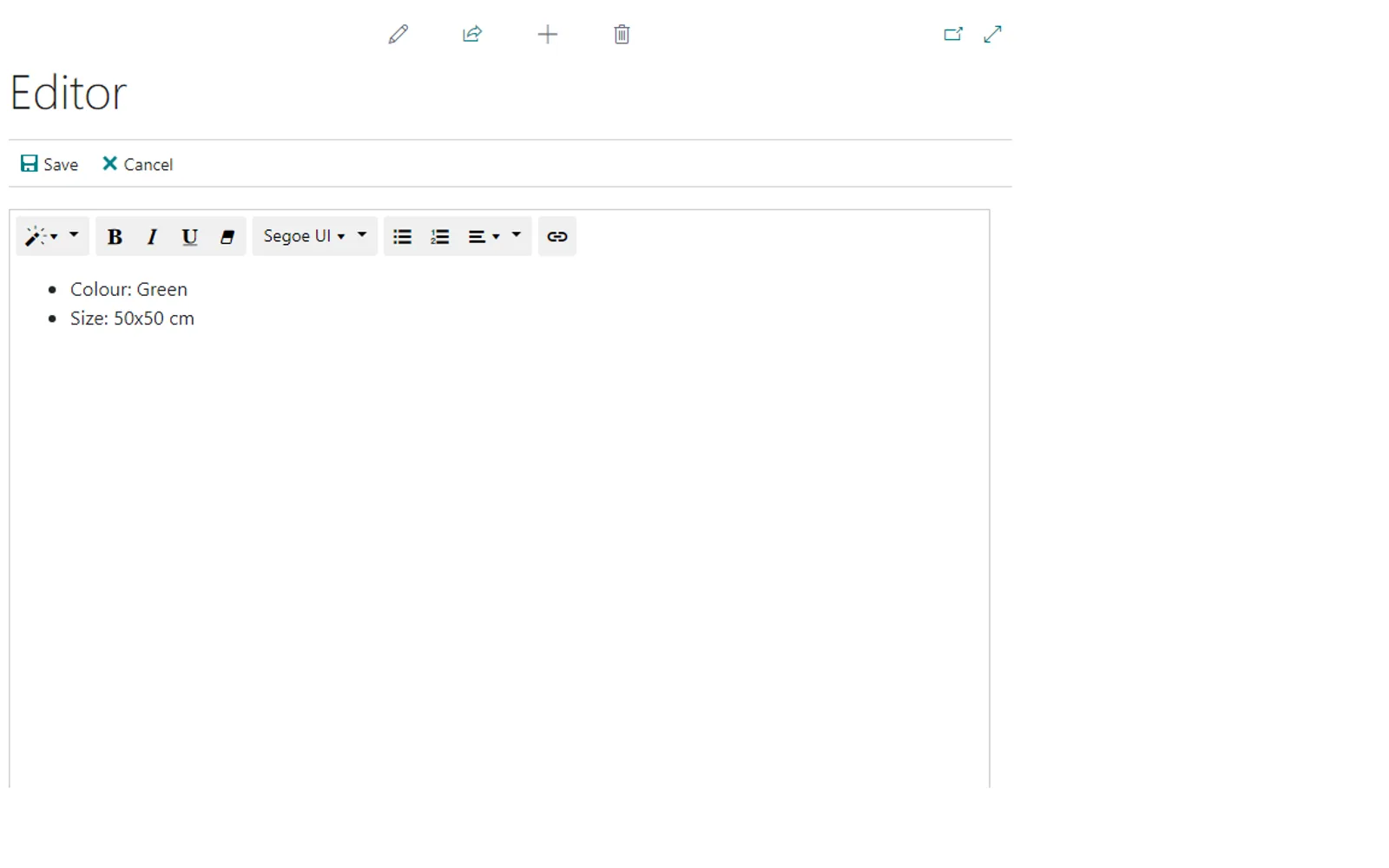1389x868 pixels.
Task: Click the magic wand style icon
Action: click(x=41, y=236)
